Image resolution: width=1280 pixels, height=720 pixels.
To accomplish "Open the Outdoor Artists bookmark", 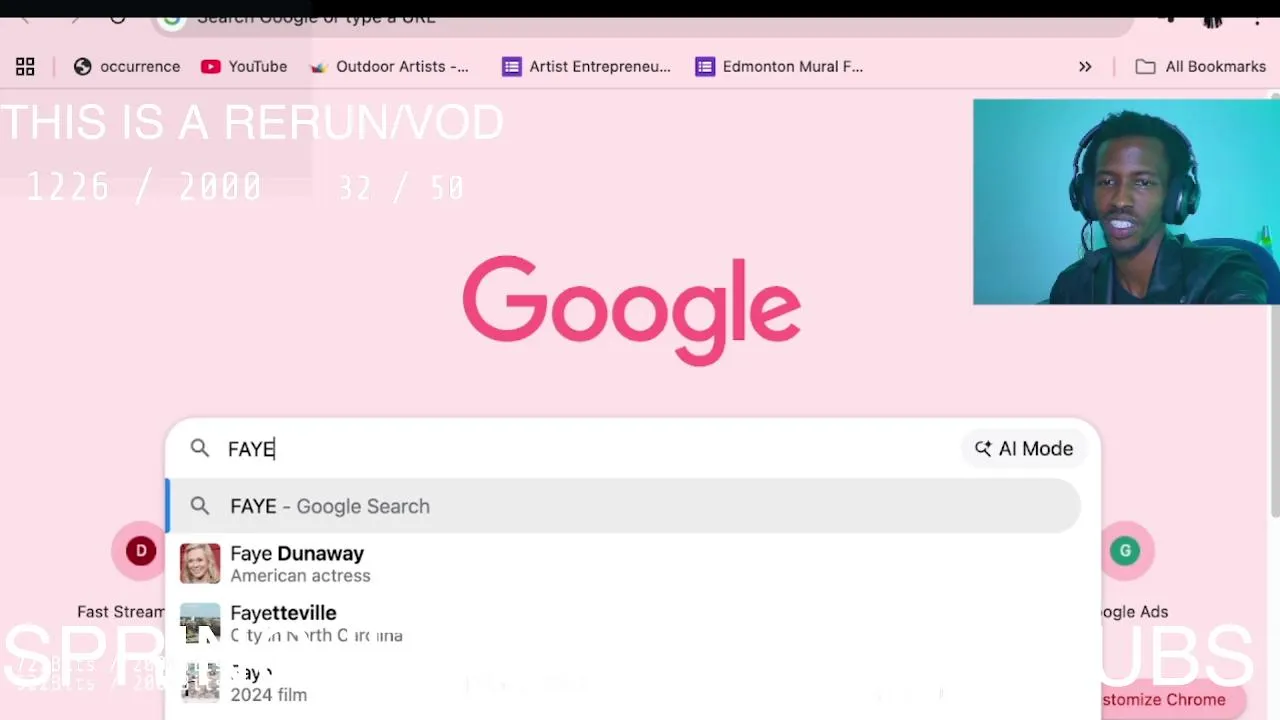I will (x=389, y=67).
